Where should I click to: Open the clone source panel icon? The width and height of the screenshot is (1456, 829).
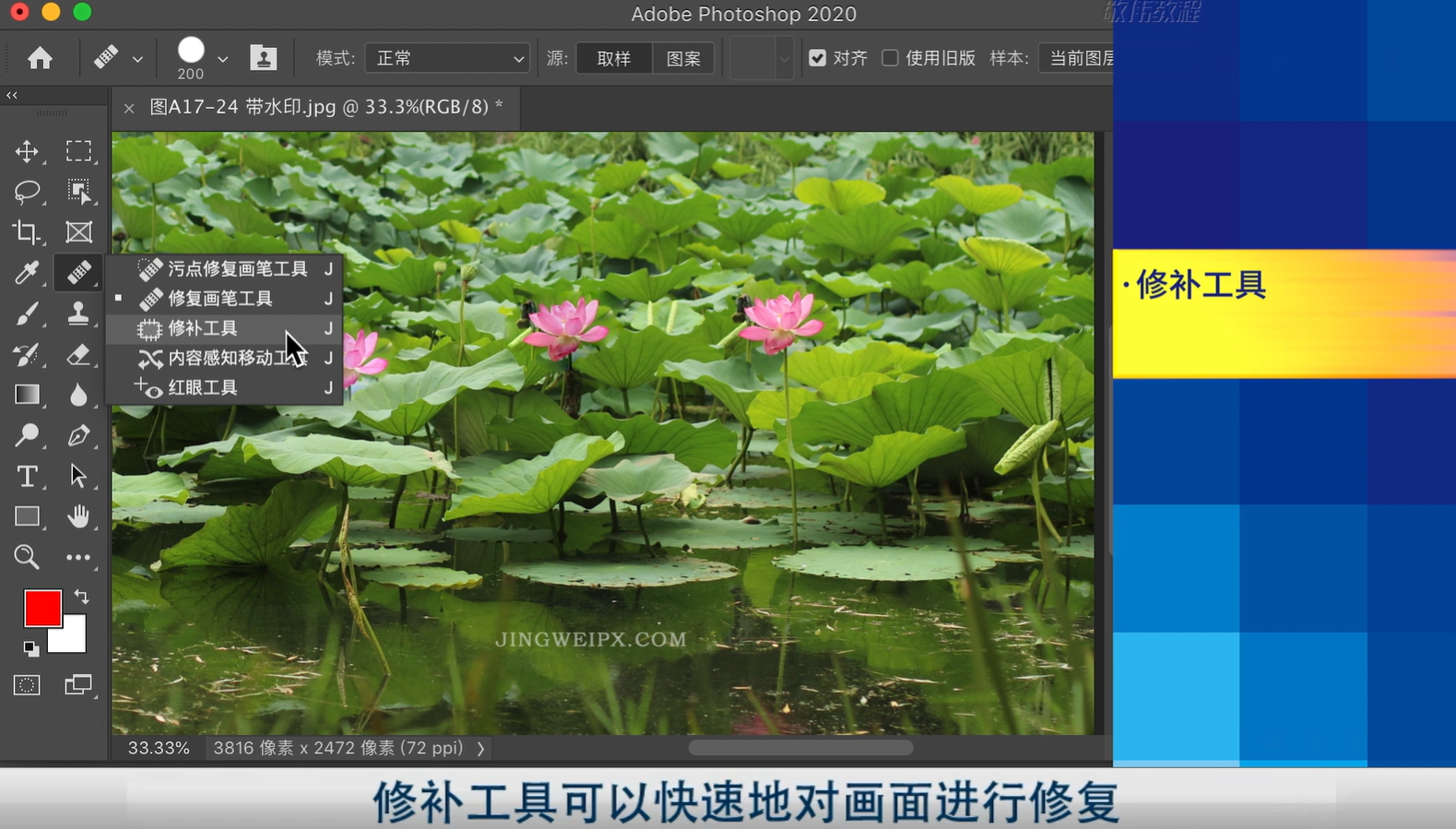point(264,58)
